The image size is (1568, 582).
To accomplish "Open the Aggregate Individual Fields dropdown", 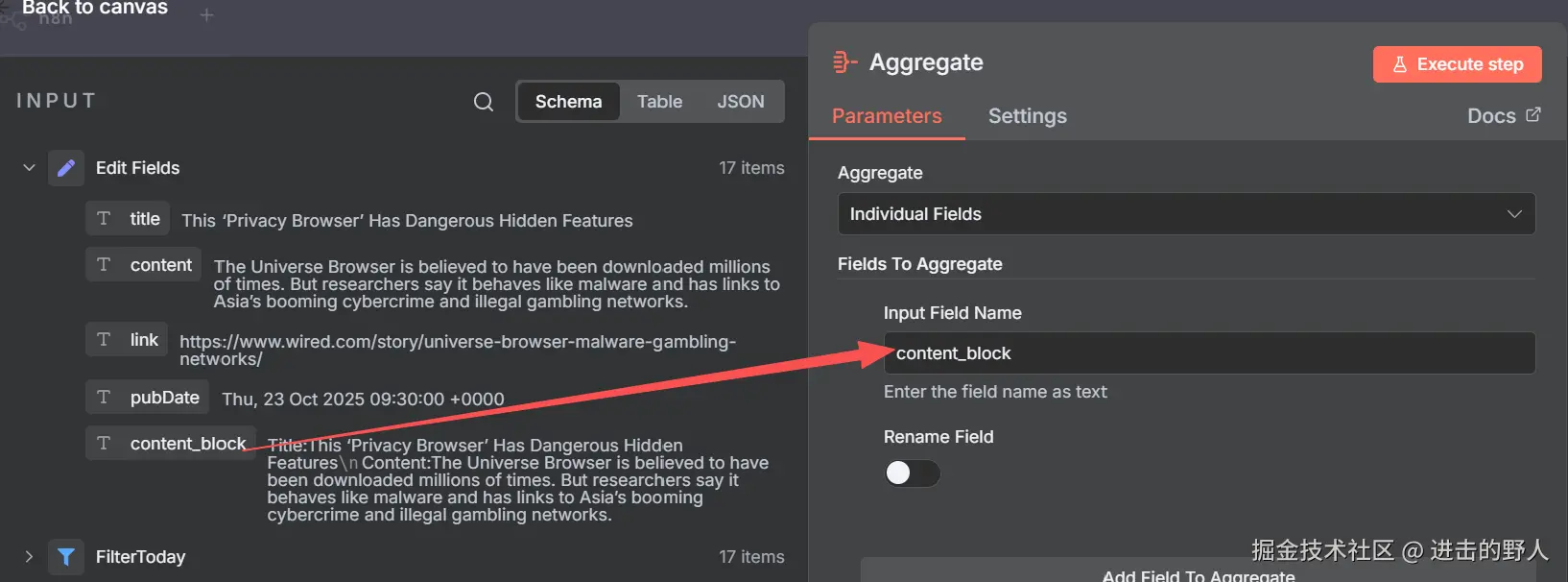I will pos(1186,214).
